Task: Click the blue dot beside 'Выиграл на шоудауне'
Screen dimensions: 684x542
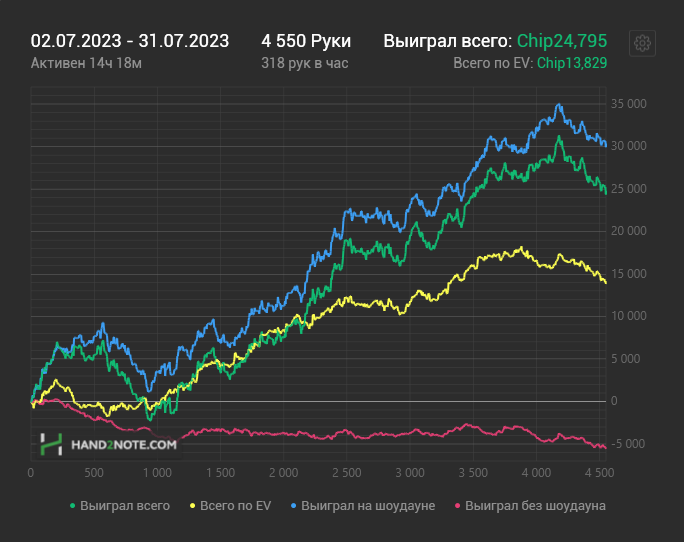Action: [x=293, y=506]
